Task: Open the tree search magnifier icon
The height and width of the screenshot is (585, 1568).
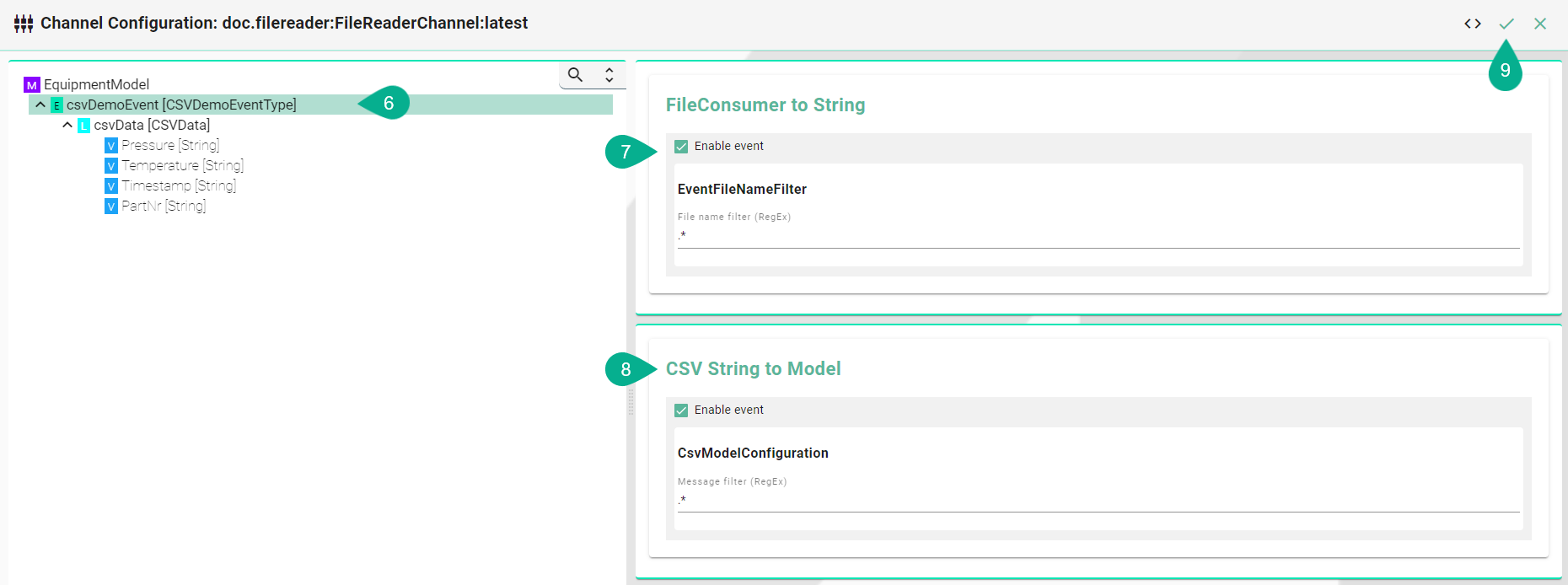Action: coord(575,75)
